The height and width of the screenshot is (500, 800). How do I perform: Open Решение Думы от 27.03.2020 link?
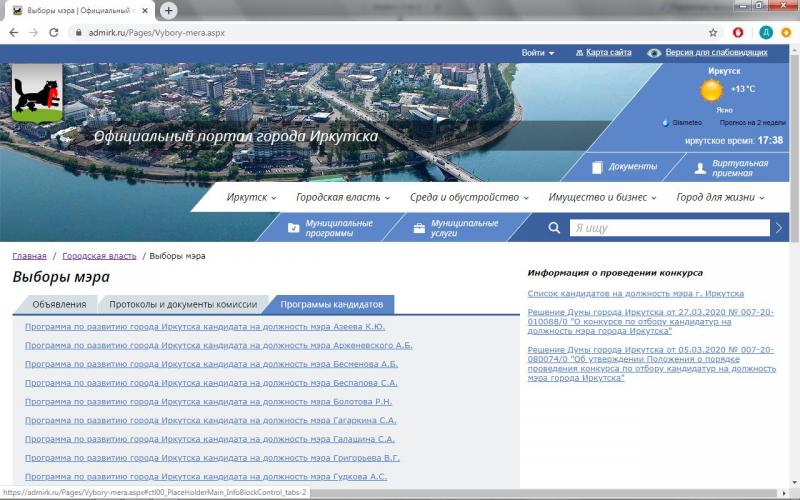pyautogui.click(x=651, y=321)
